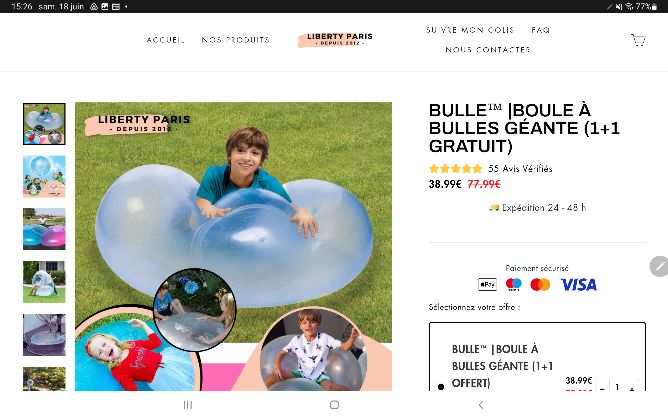Click the Maestro payment logo
The width and height of the screenshot is (668, 417).
click(513, 285)
